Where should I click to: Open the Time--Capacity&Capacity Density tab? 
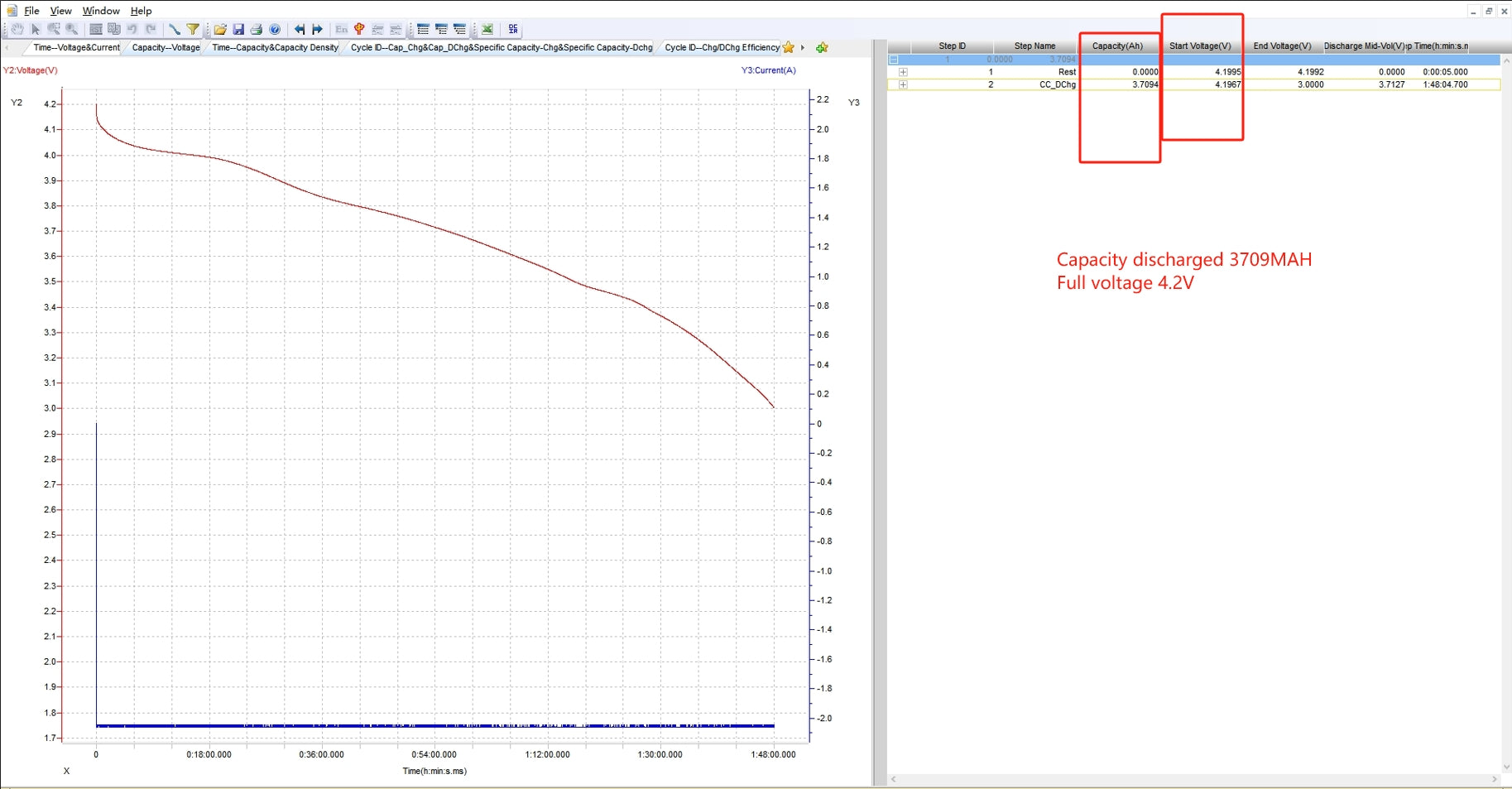(x=275, y=47)
